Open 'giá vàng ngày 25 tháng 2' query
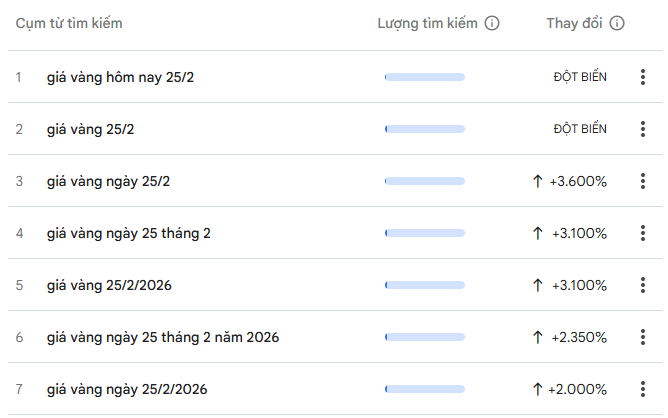The width and height of the screenshot is (668, 418). (x=128, y=233)
